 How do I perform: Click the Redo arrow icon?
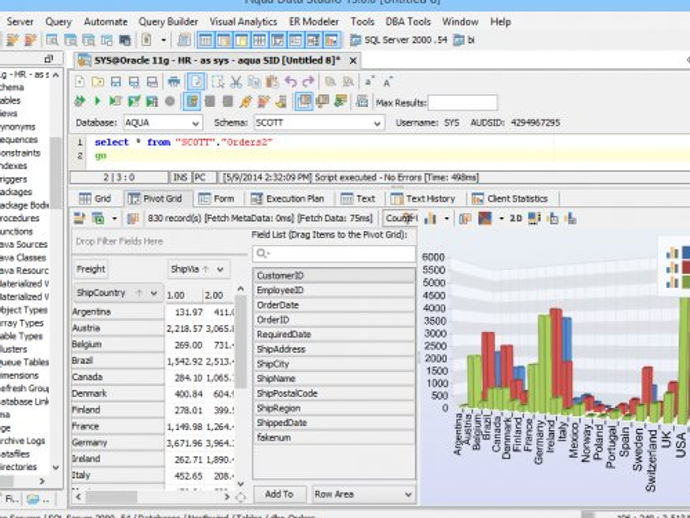pyautogui.click(x=308, y=82)
